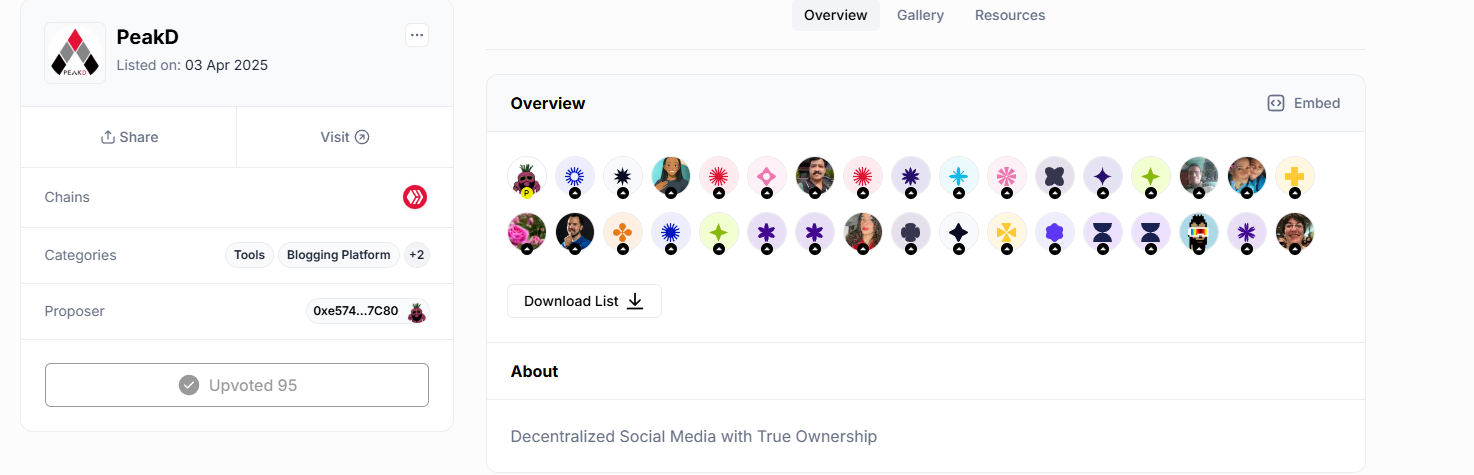This screenshot has width=1474, height=475.
Task: Open the three-dot options menu for PeakD
Action: [x=417, y=35]
